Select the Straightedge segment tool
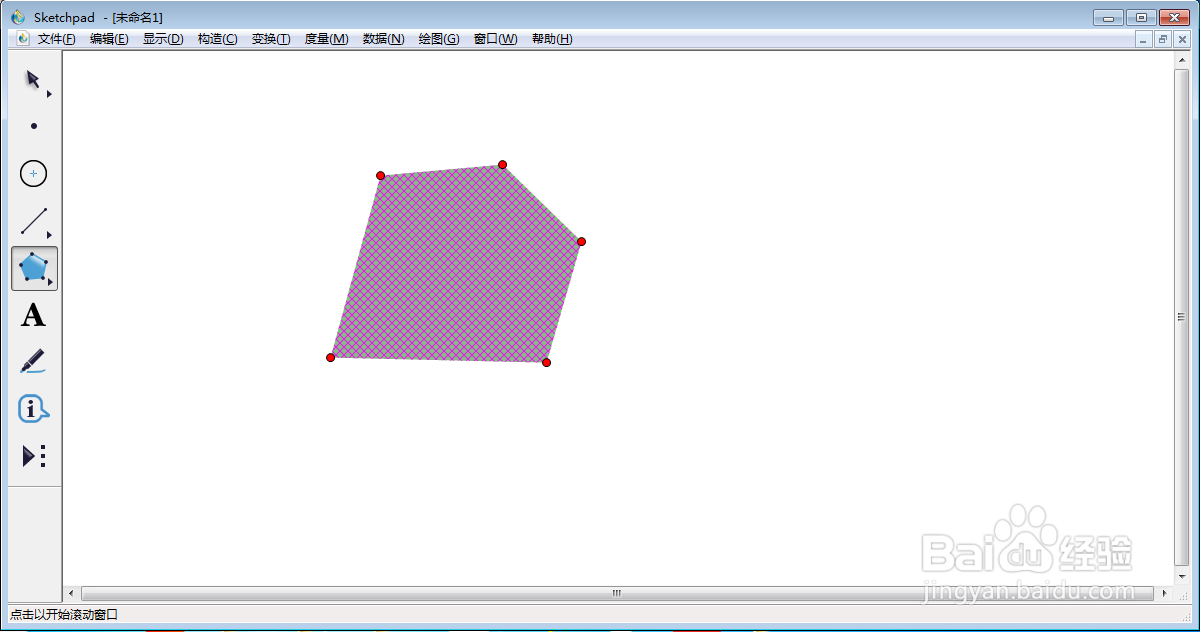The height and width of the screenshot is (632, 1200). click(34, 221)
